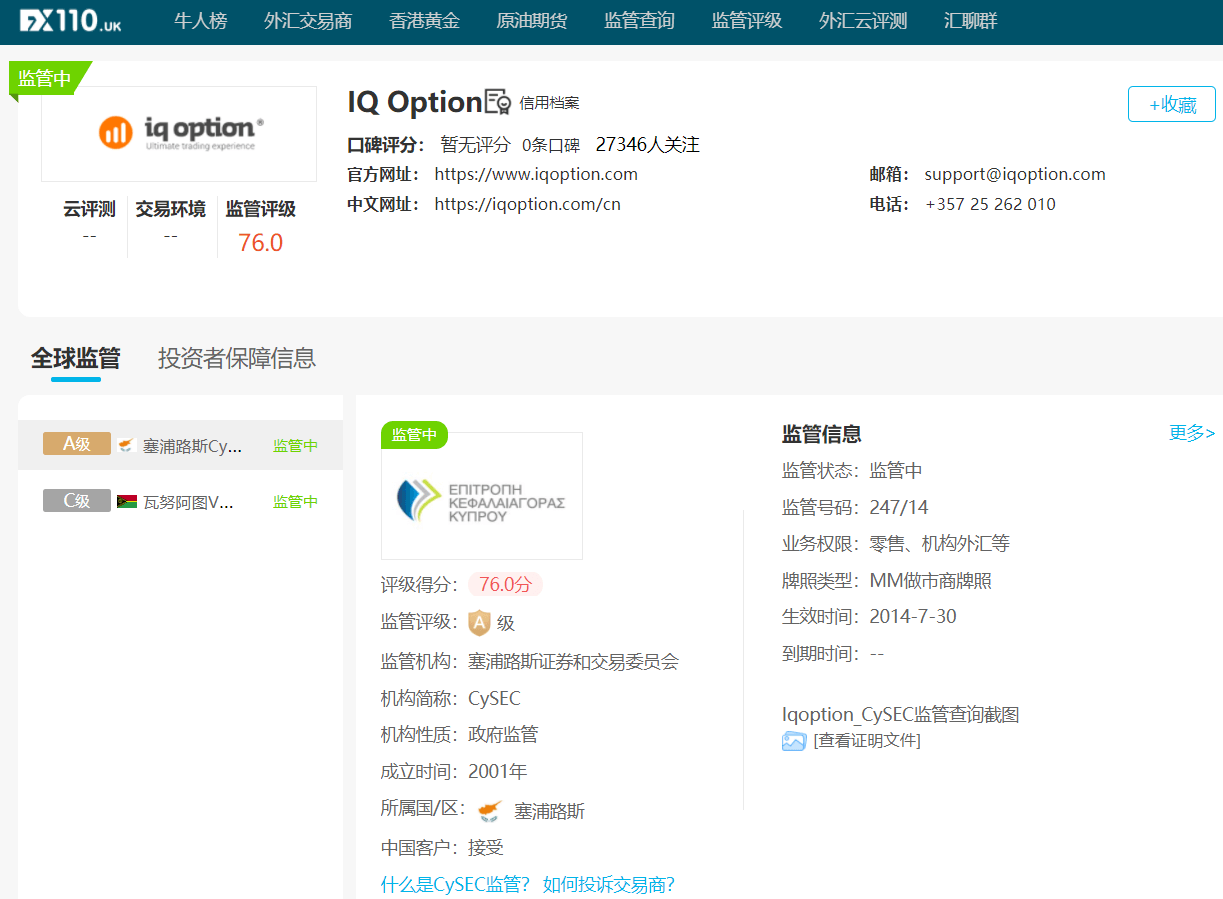Screen dimensions: 1223x899
Task: Select the A级 塞浦路斯Cy... regulator row
Action: [x=180, y=445]
